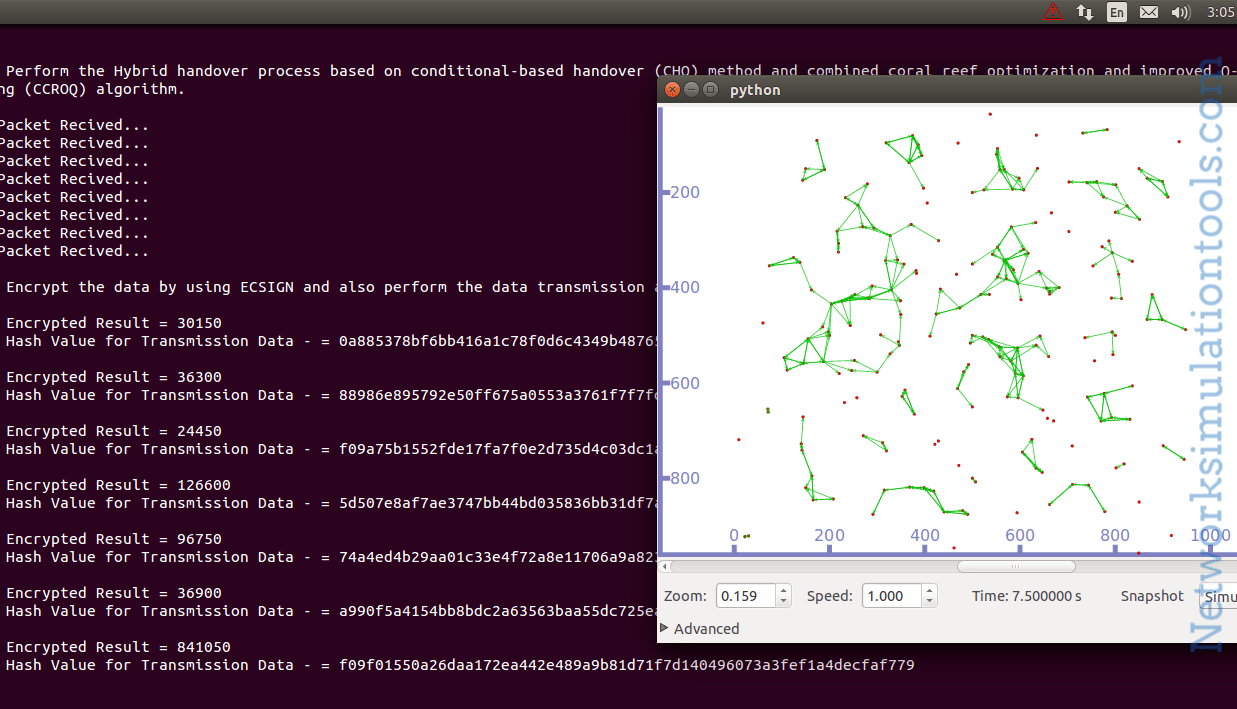Click the clock showing 3:05 to open calendar
The width and height of the screenshot is (1237, 709).
pos(1220,12)
